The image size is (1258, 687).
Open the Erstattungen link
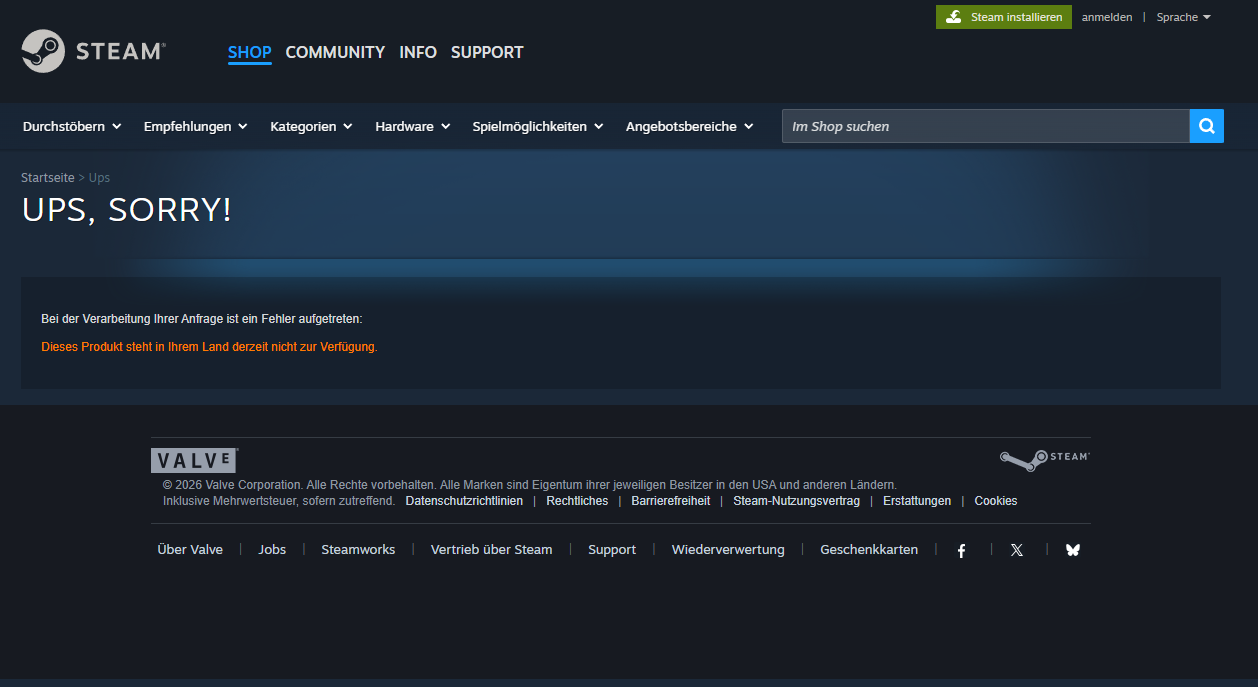click(917, 501)
